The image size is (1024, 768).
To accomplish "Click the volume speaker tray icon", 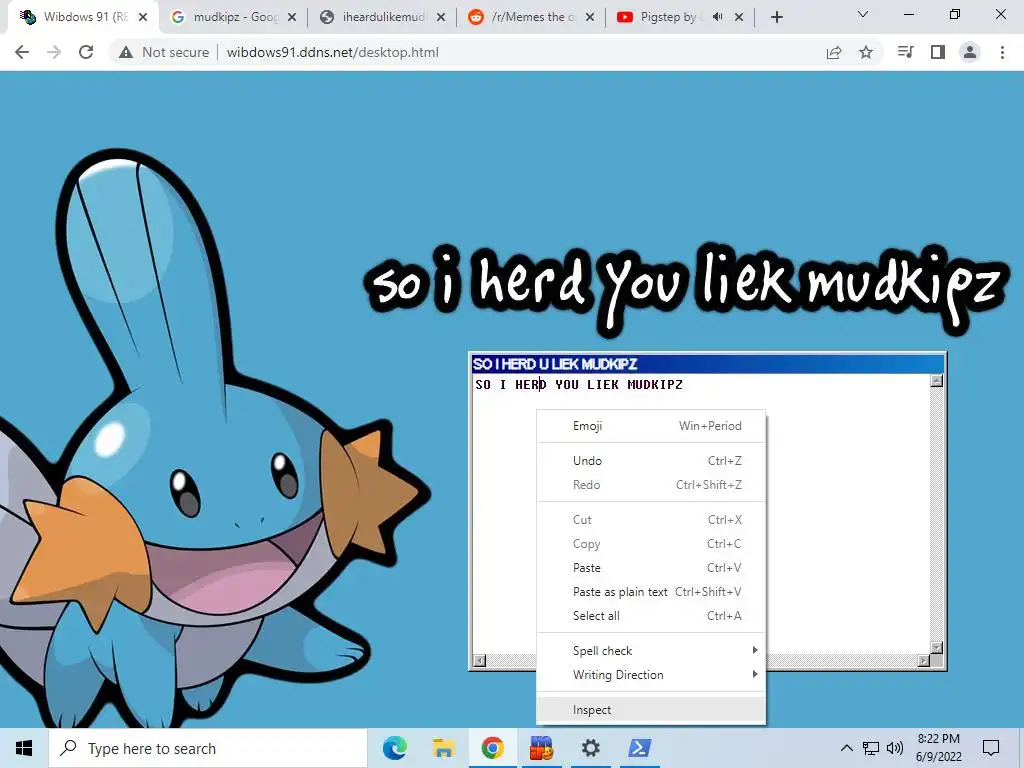I will (895, 748).
